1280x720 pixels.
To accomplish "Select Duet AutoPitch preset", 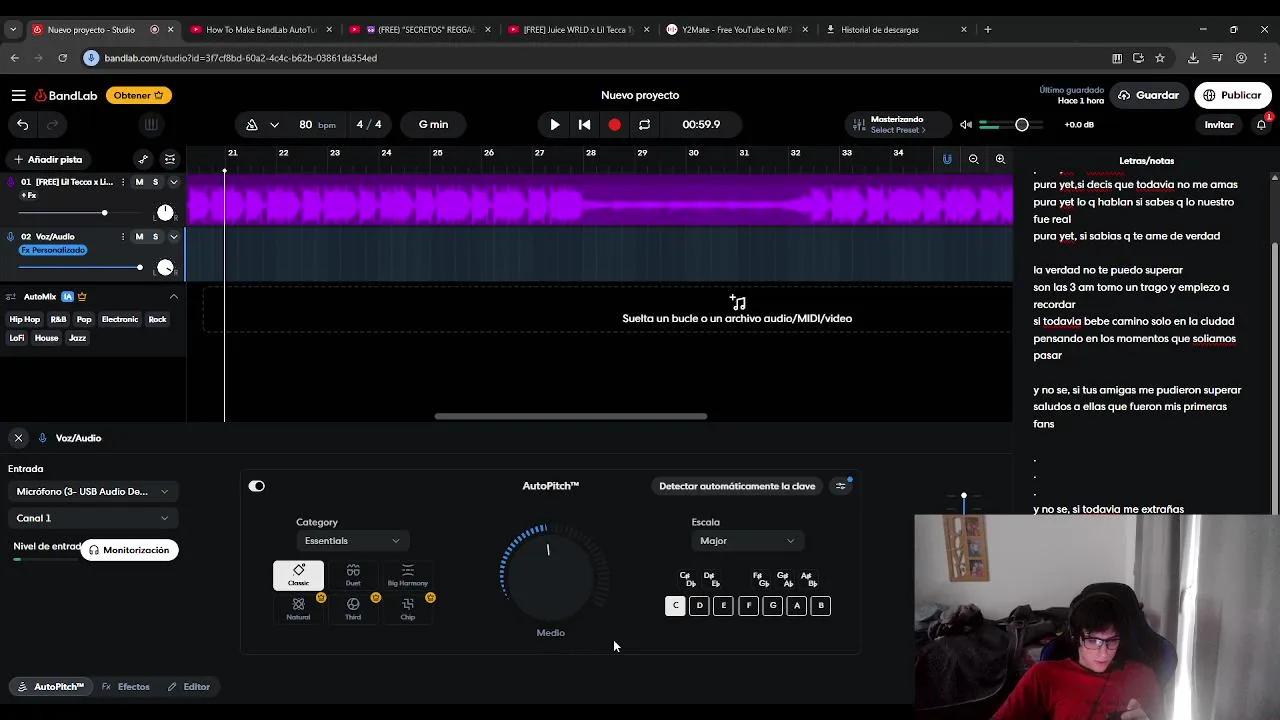I will (x=353, y=576).
